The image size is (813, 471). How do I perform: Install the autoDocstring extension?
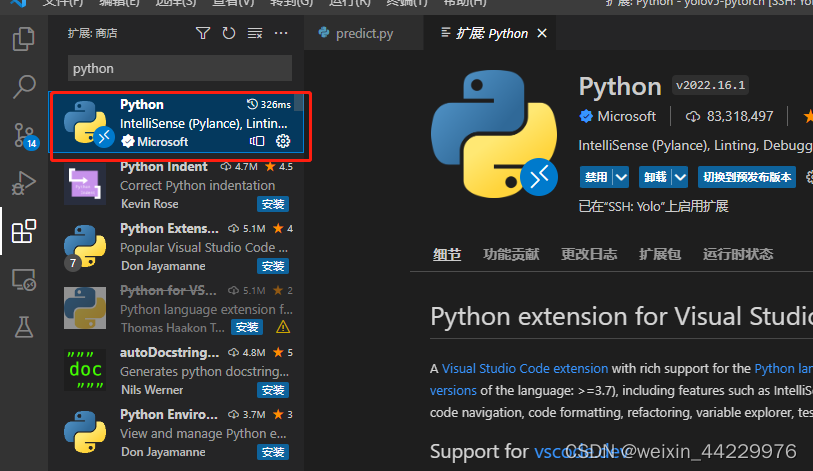(273, 390)
